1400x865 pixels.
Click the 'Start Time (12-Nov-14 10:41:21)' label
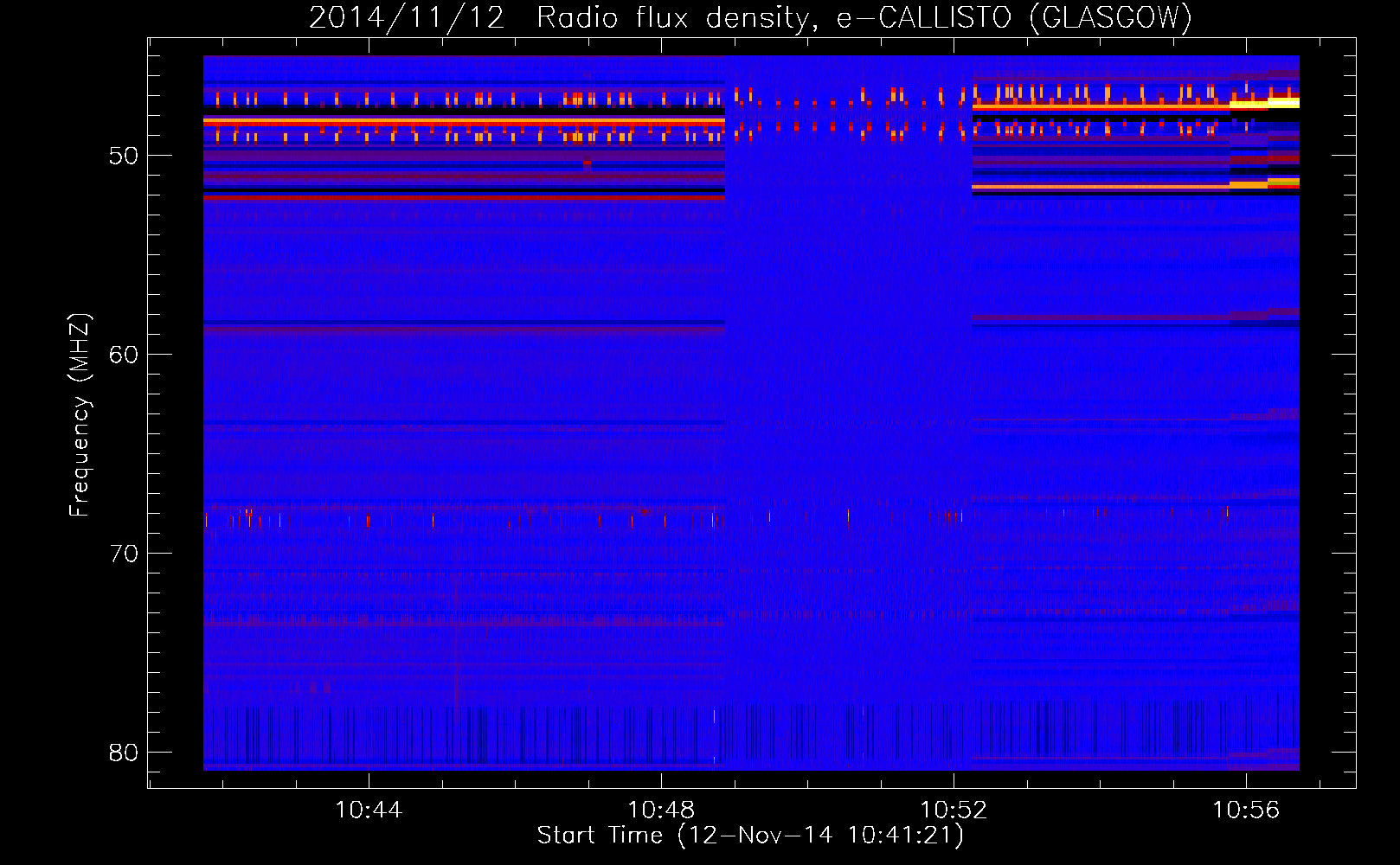[x=750, y=836]
